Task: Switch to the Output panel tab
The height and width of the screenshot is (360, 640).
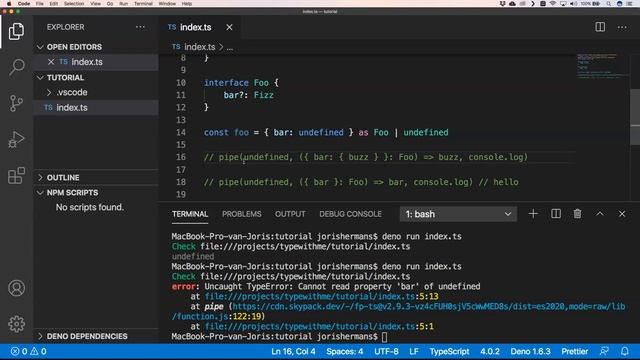Action: 290,214
